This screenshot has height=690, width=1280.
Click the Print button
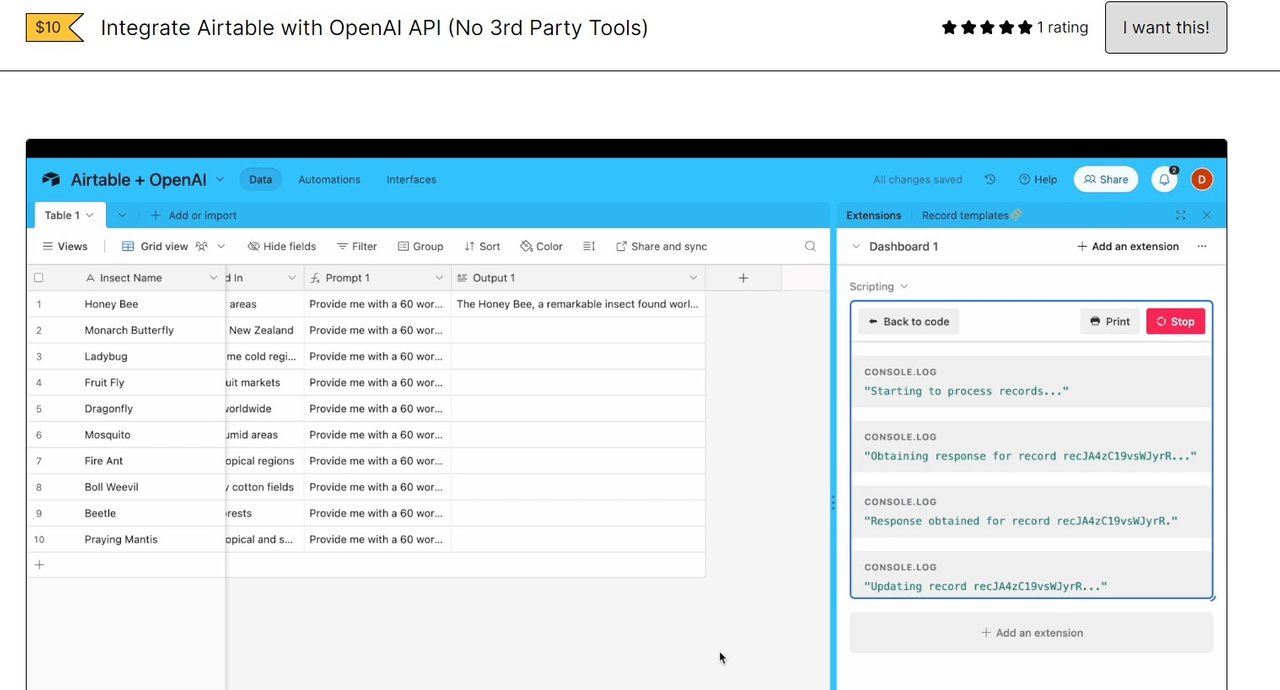1109,322
